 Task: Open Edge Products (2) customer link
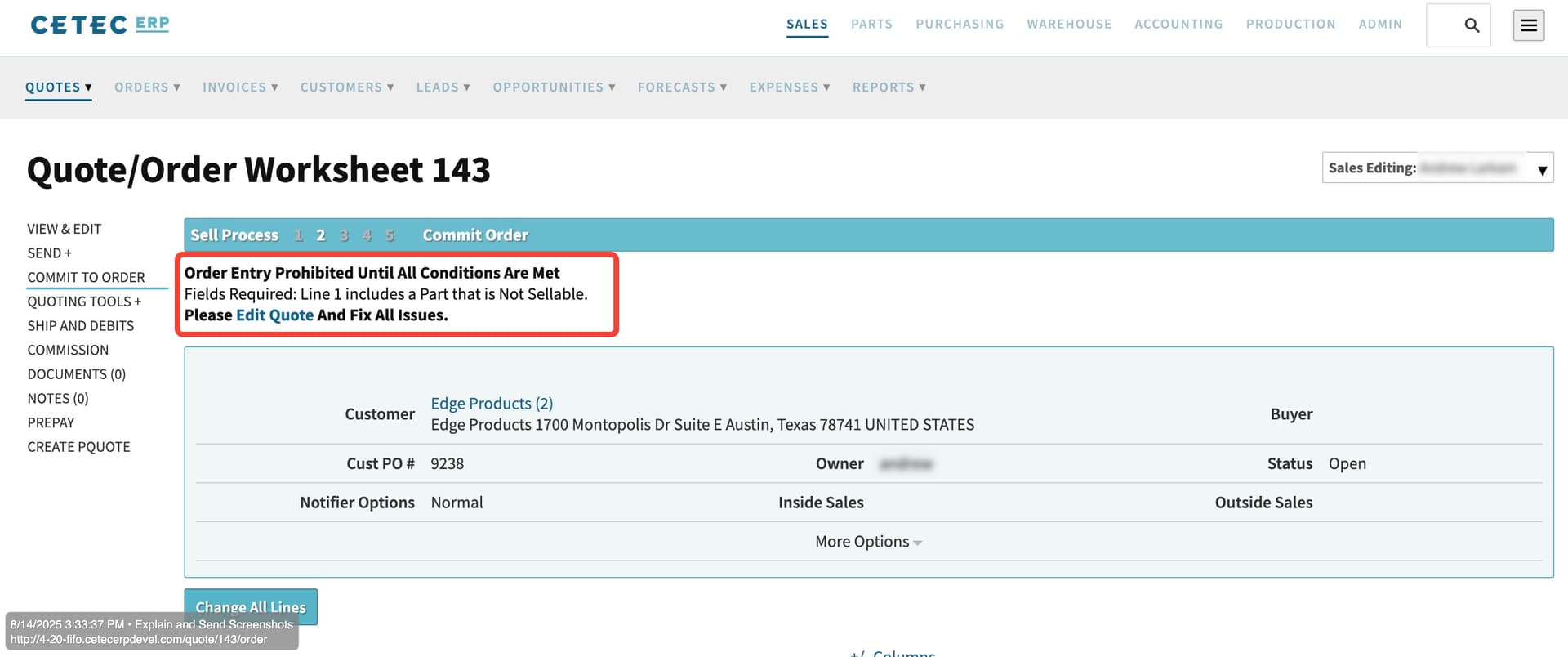pyautogui.click(x=492, y=404)
